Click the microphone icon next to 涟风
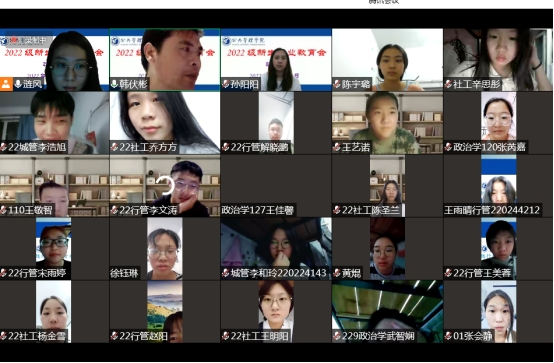 pyautogui.click(x=18, y=84)
